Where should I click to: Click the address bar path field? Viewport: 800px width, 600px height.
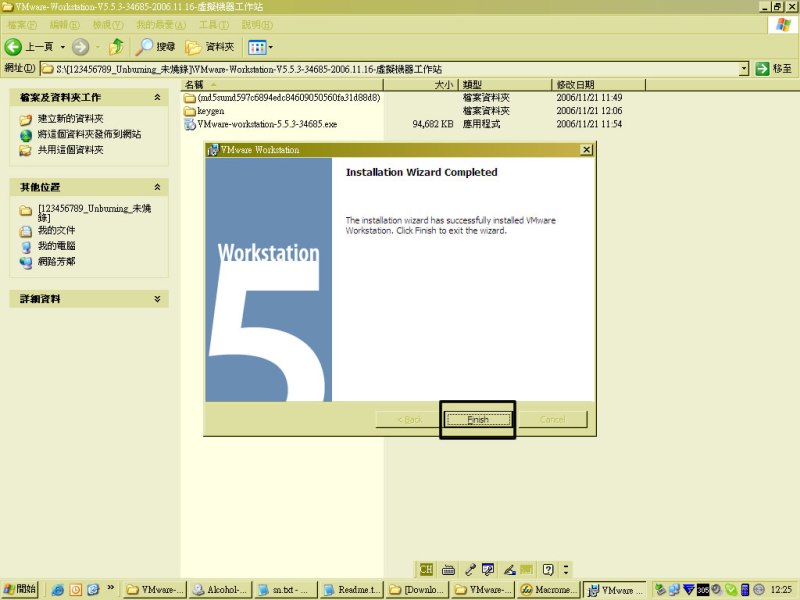(390, 69)
